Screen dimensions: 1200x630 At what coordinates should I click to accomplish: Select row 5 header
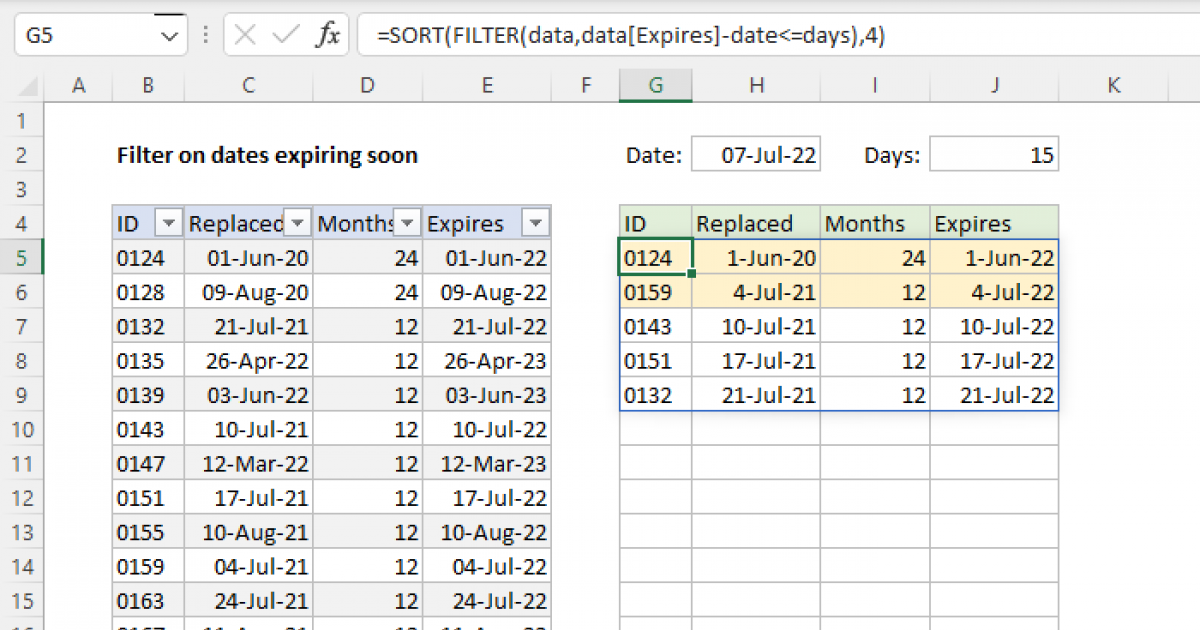click(22, 257)
